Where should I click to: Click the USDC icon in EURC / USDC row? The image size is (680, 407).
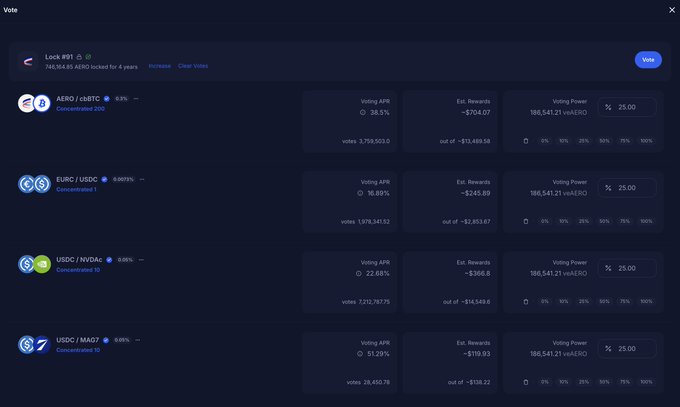point(42,184)
